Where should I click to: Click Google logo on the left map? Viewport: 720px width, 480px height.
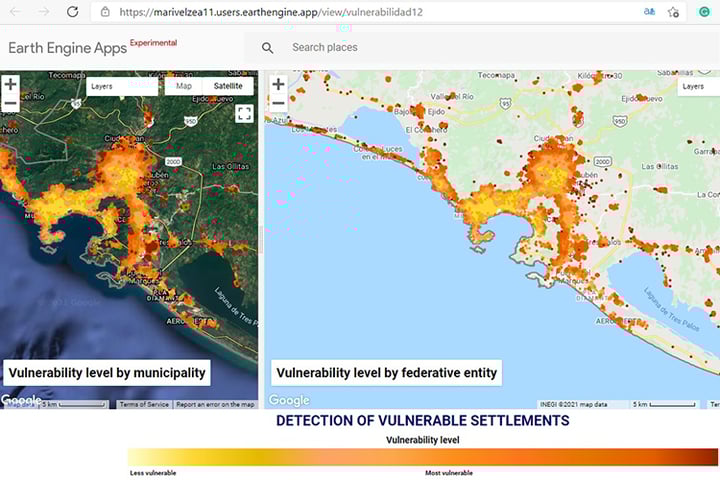21,400
